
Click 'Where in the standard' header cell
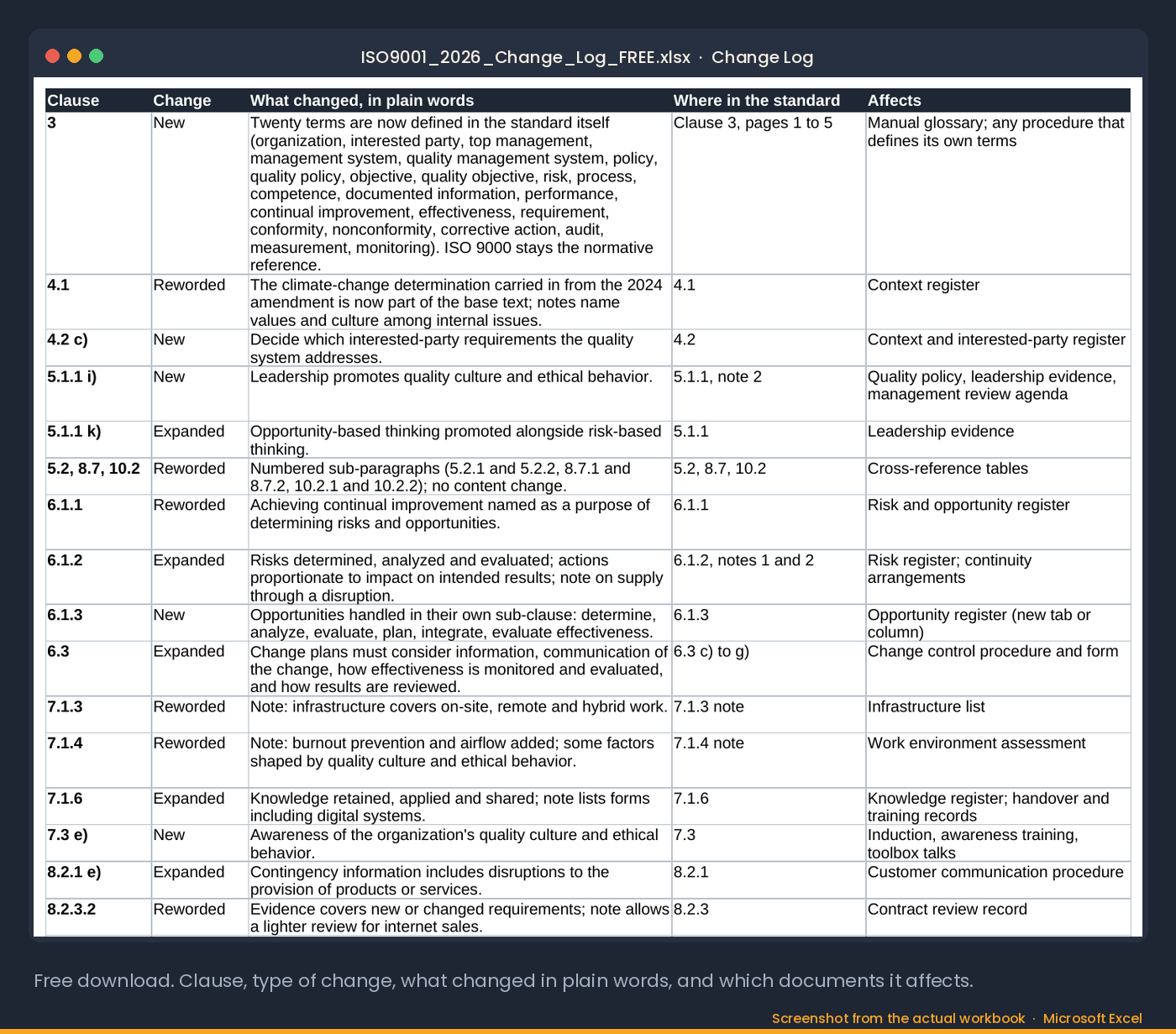[x=769, y=101]
